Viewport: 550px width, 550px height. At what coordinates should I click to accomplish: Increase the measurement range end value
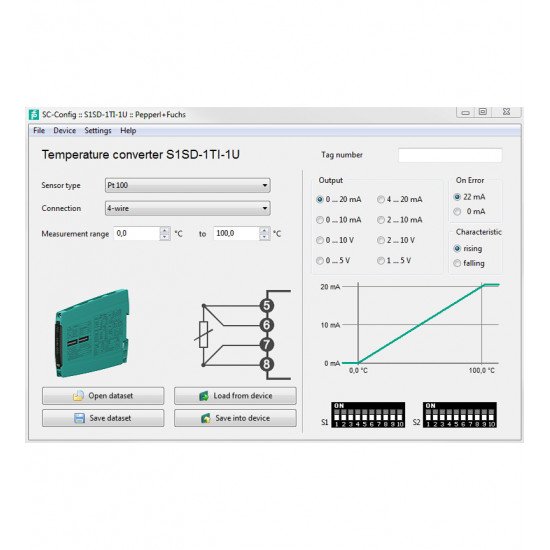[265, 230]
